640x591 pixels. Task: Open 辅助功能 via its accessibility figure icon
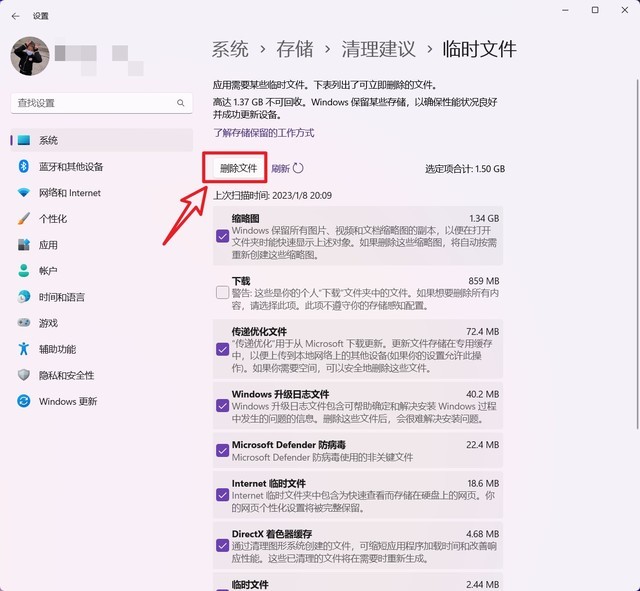coord(24,349)
